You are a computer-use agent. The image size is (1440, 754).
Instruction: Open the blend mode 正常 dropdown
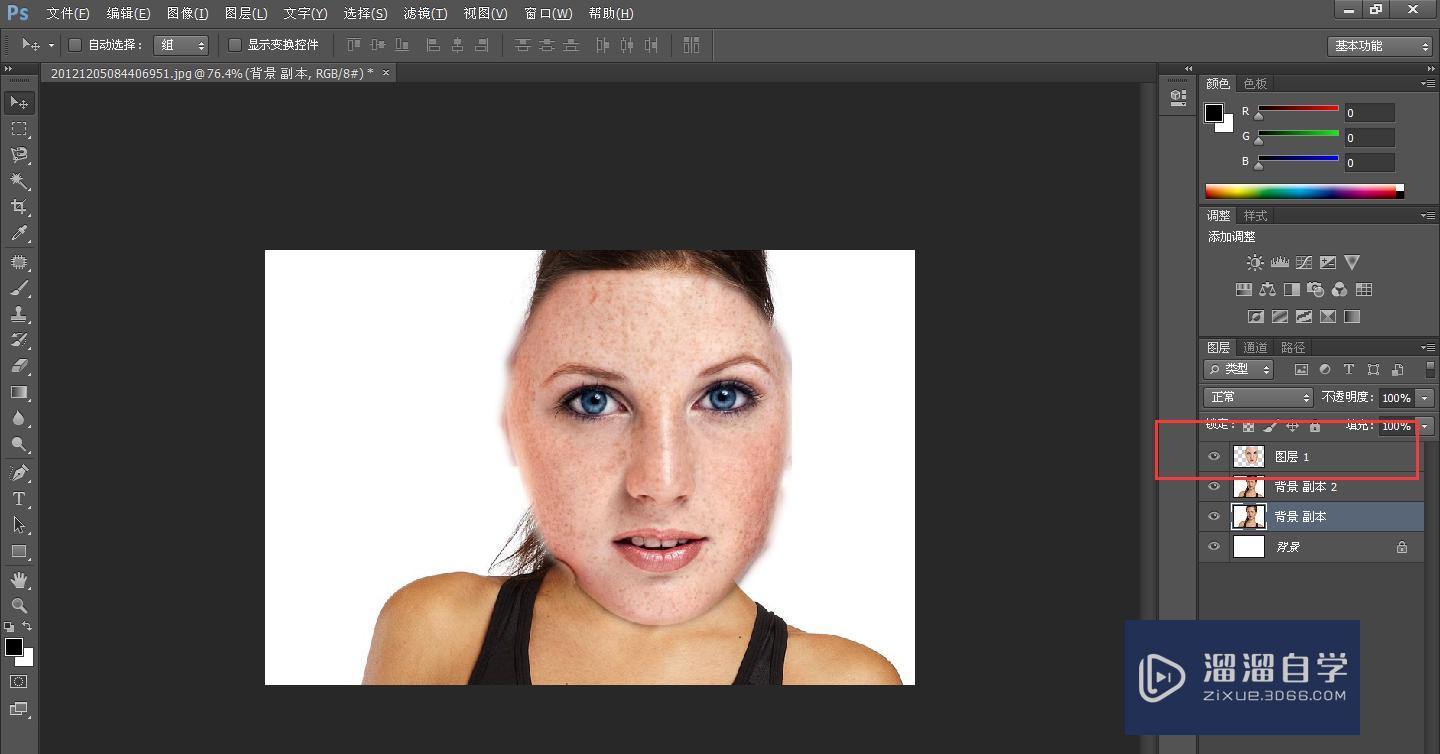coord(1258,397)
